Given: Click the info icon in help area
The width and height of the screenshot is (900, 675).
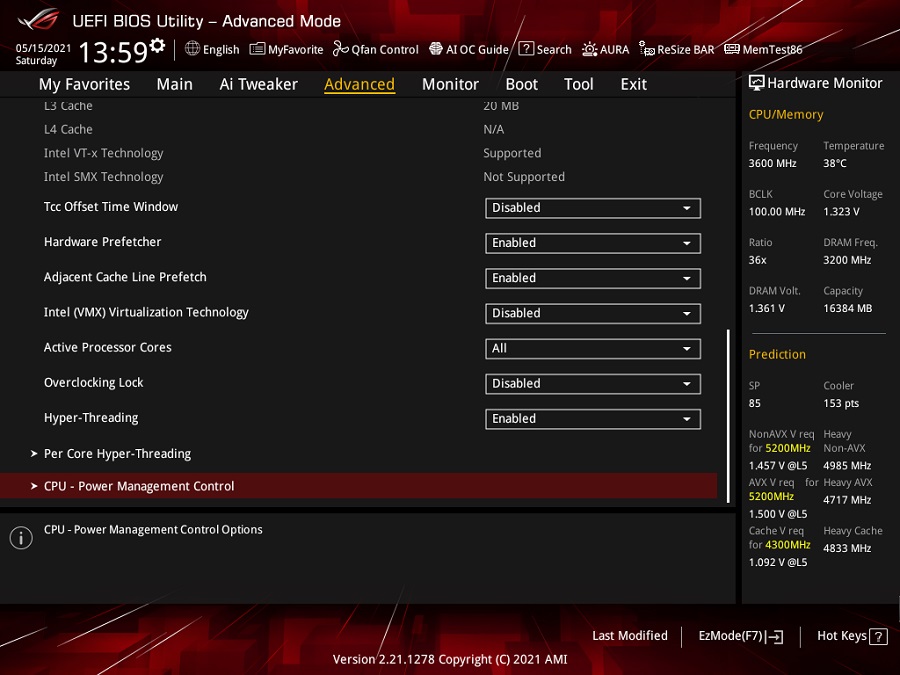Looking at the screenshot, I should (x=21, y=538).
